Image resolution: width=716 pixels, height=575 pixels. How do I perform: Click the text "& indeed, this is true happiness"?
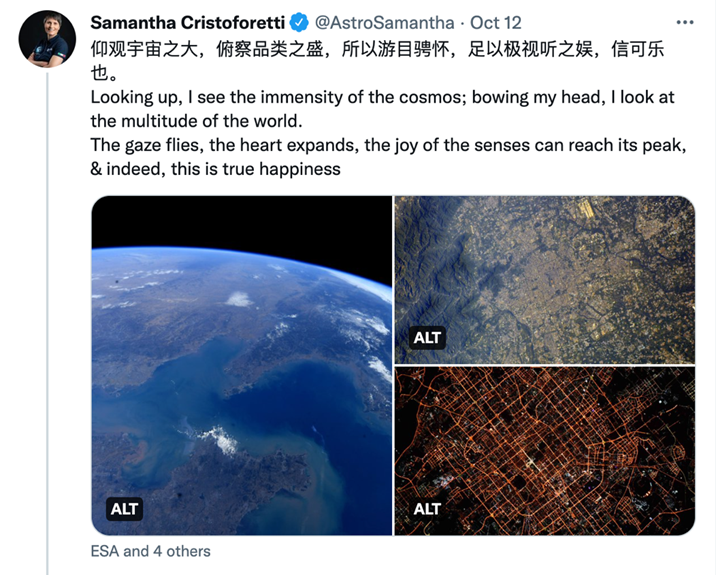(x=215, y=169)
